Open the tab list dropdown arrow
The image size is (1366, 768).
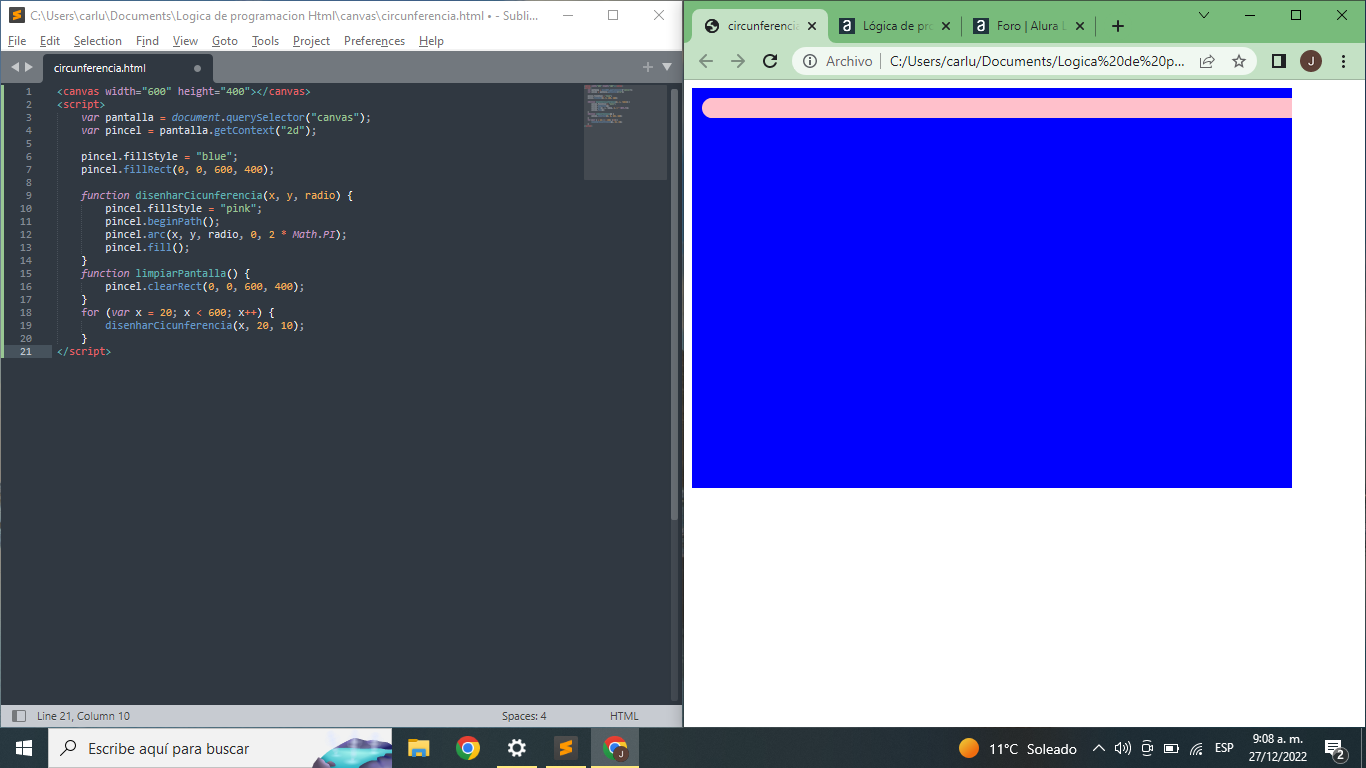(667, 67)
